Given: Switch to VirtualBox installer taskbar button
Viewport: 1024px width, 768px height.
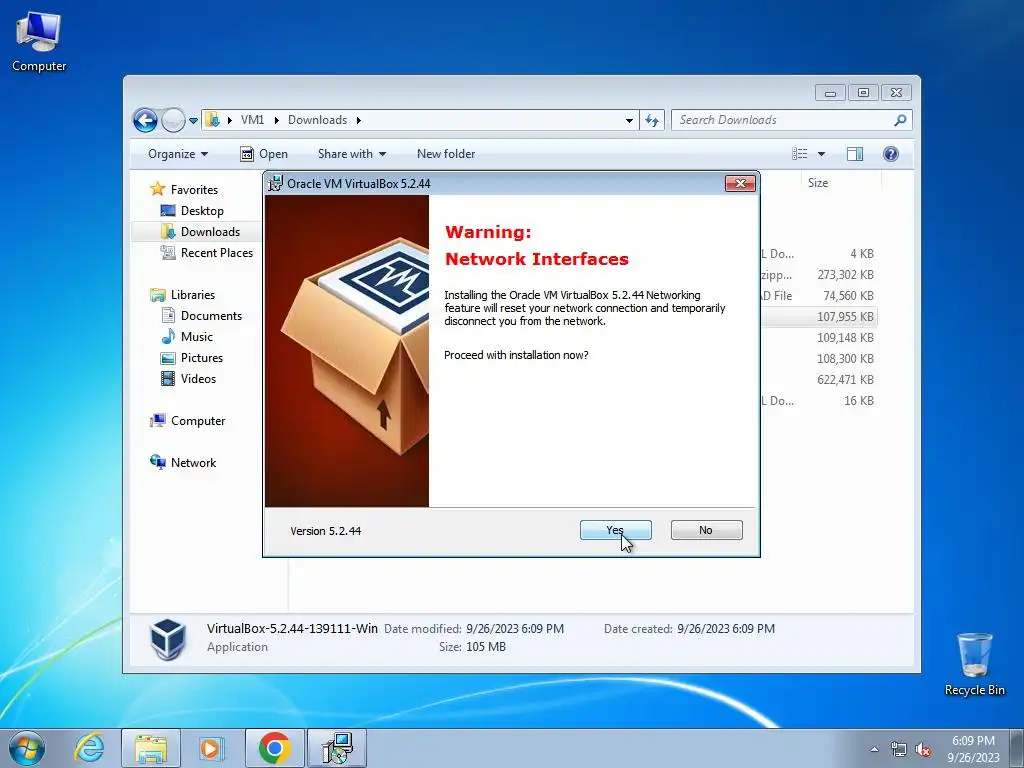Looking at the screenshot, I should [337, 748].
